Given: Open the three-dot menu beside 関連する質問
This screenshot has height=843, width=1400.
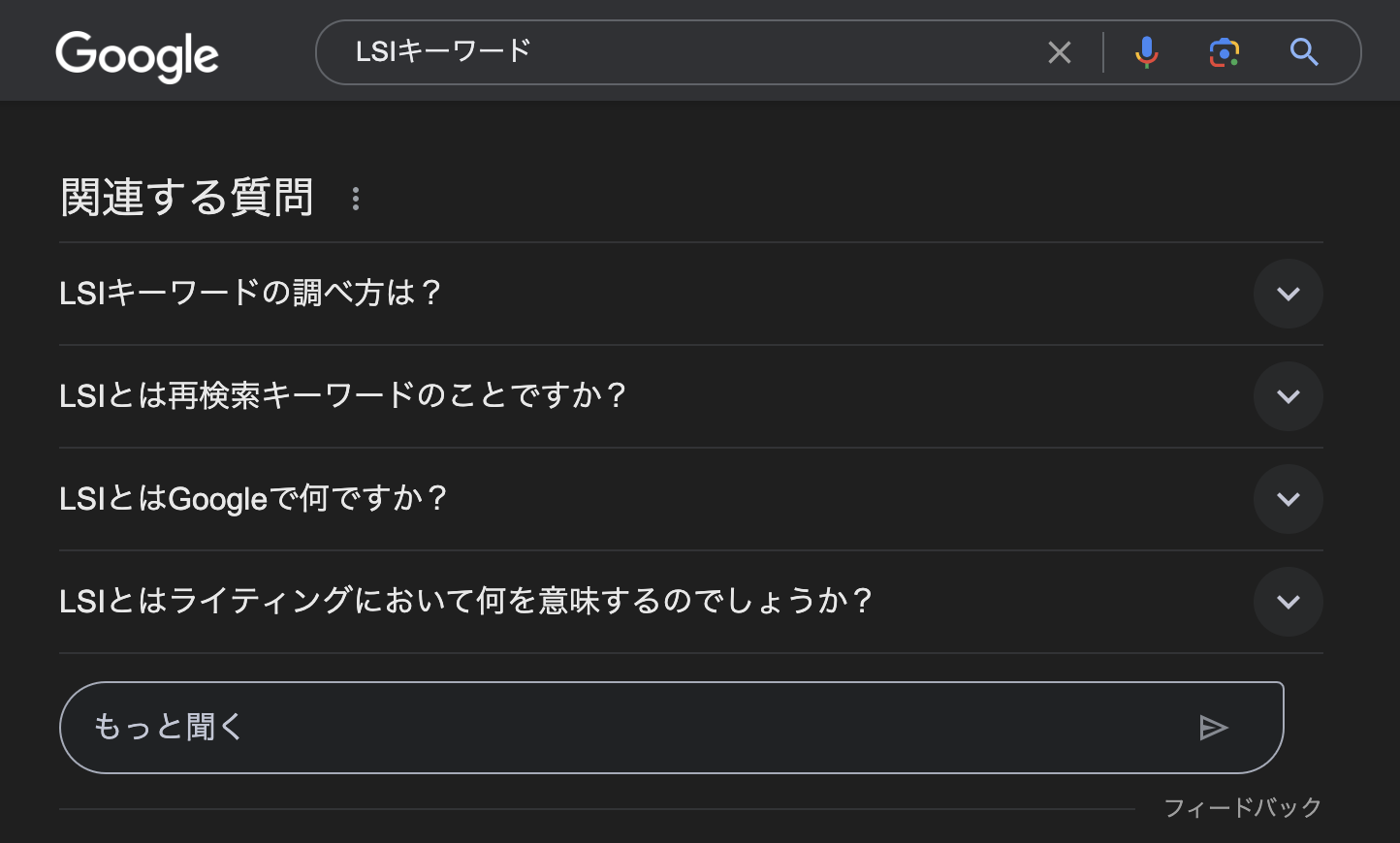Looking at the screenshot, I should tap(356, 199).
